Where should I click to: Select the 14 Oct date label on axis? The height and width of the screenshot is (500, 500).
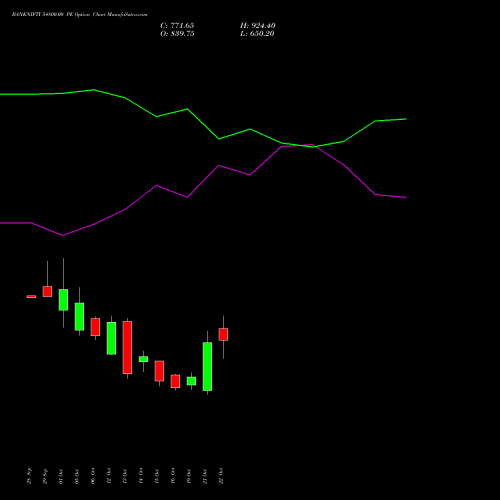[x=141, y=476]
